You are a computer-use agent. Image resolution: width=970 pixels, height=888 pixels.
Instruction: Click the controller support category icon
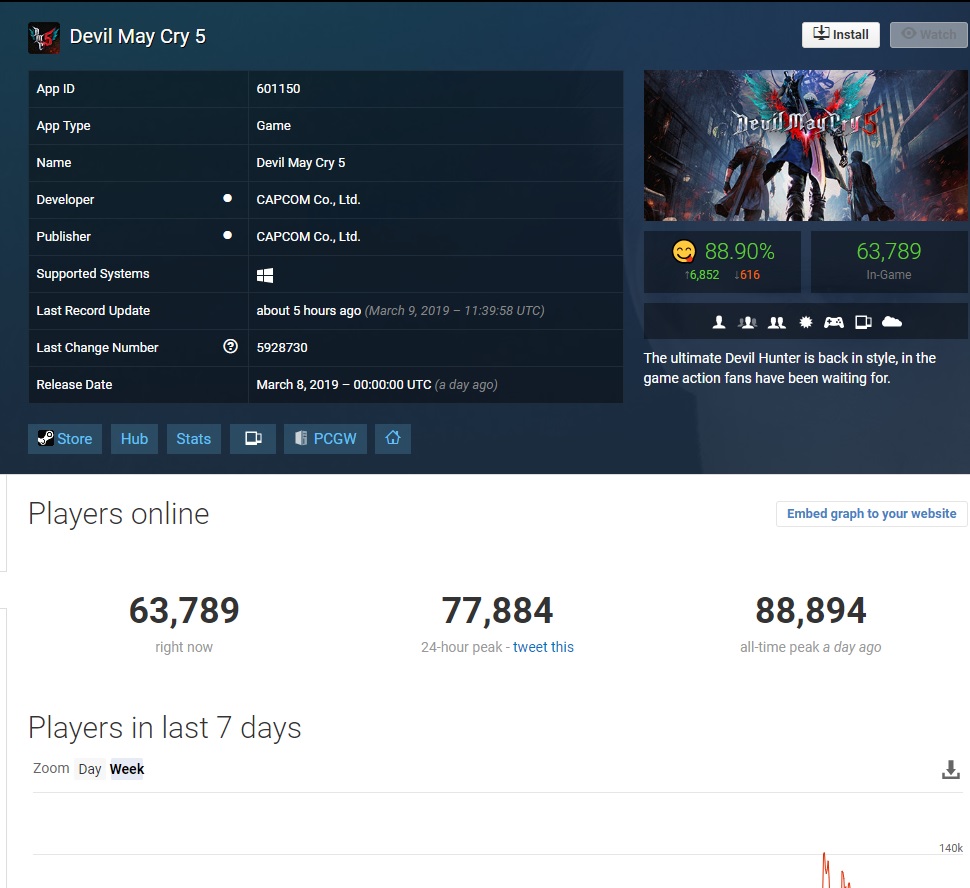(834, 322)
